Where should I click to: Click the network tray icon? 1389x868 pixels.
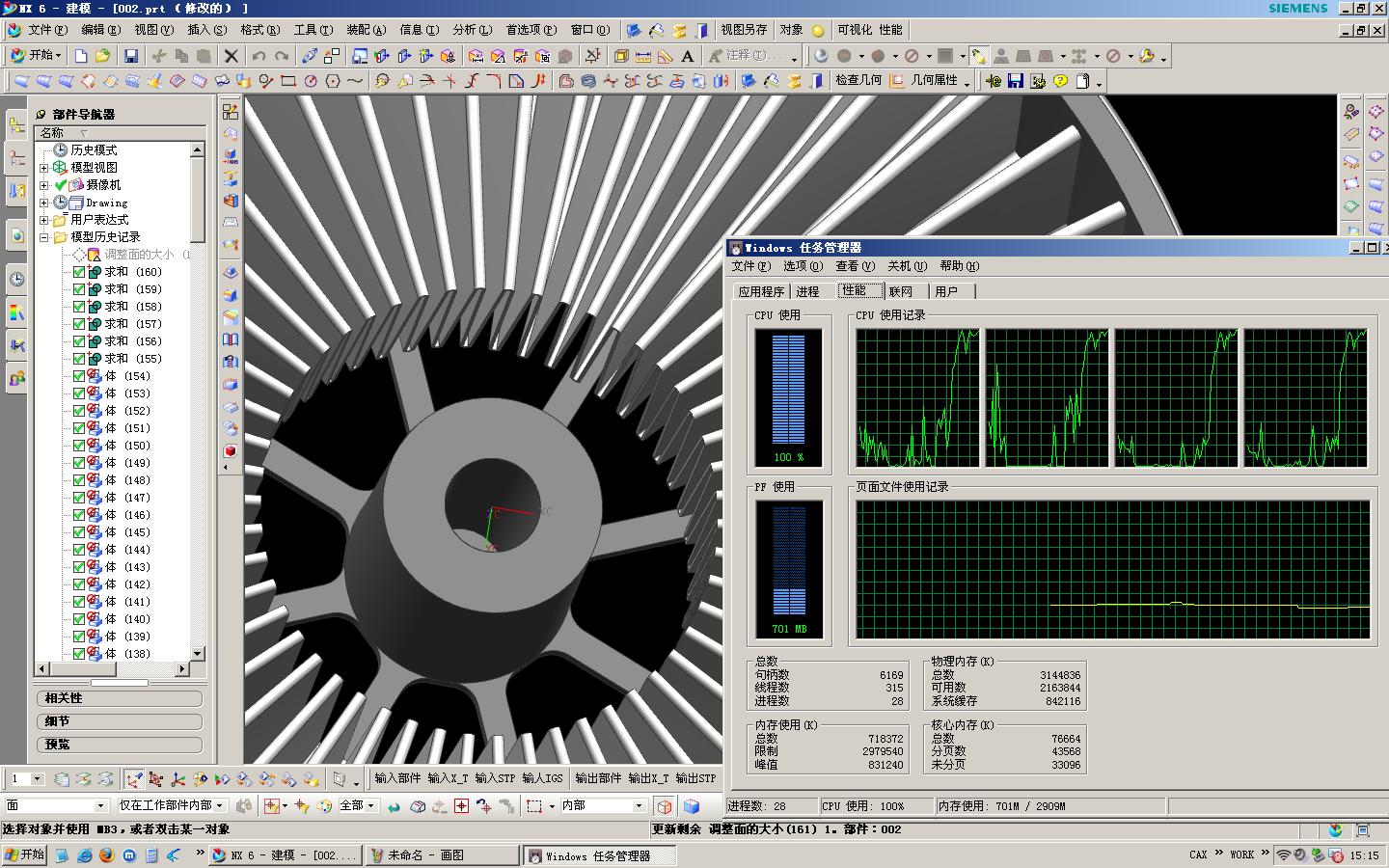point(1283,855)
